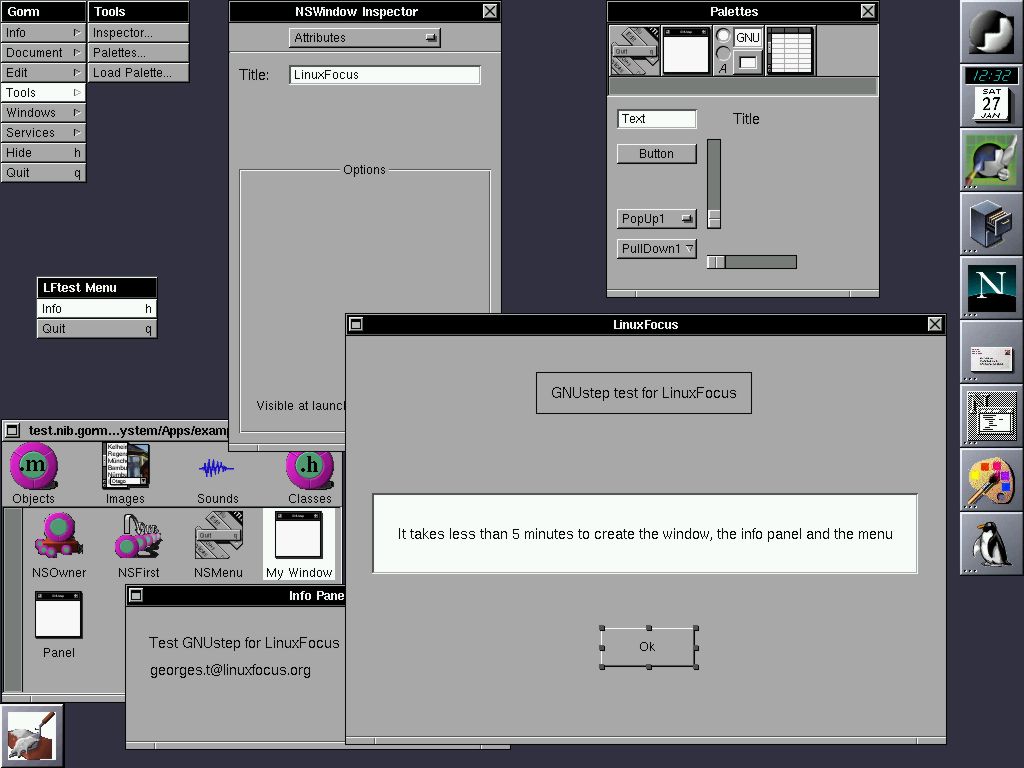Open the Document submenu in Gorm menu

[42, 53]
